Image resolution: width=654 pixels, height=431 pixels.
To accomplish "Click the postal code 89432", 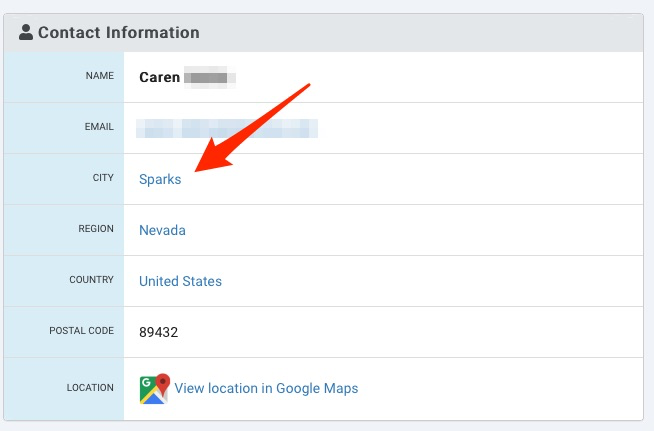I will click(x=158, y=332).
